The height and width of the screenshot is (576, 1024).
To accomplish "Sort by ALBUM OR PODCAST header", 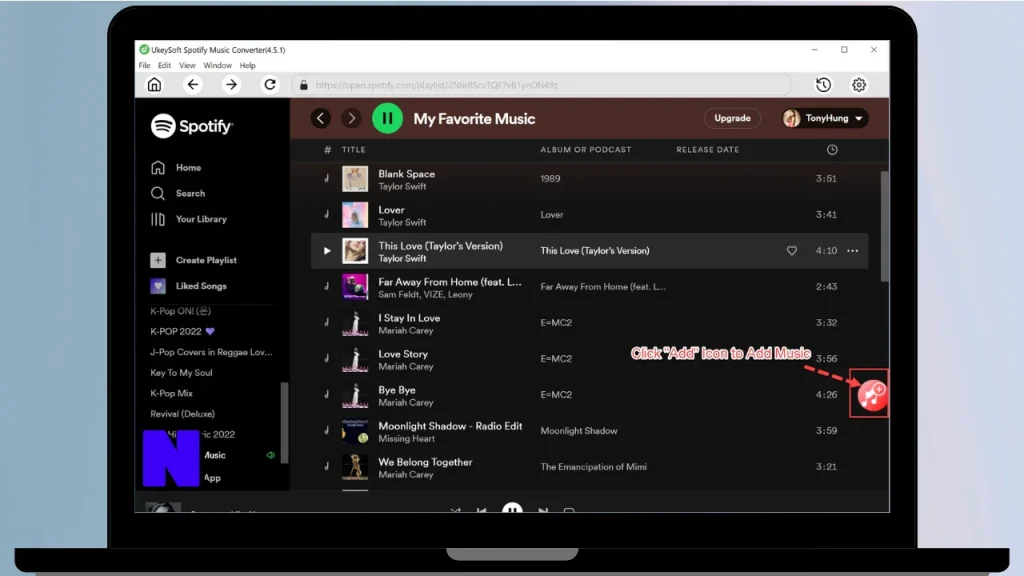I will point(586,150).
